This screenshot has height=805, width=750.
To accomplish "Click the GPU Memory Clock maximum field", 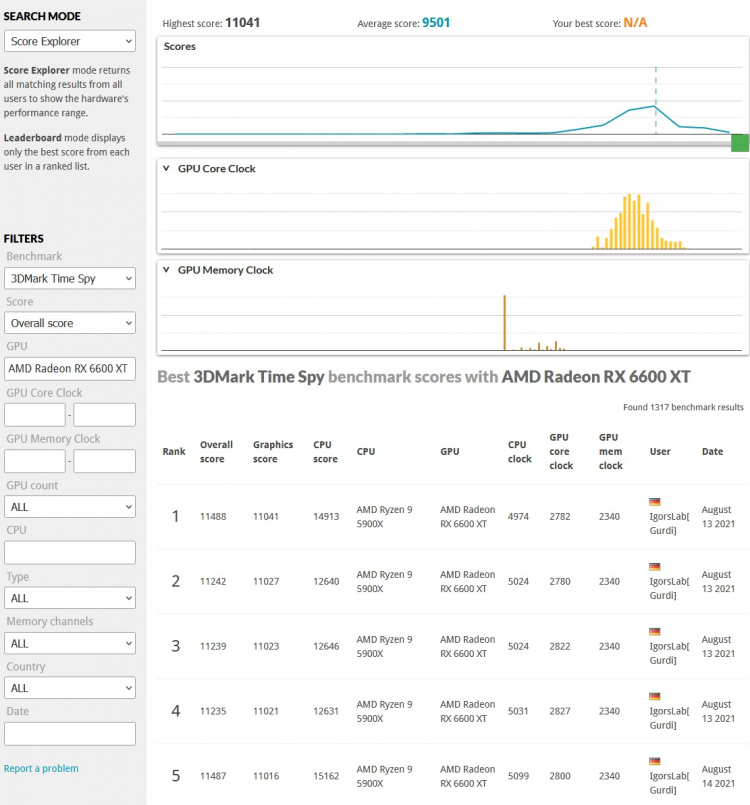I will click(x=105, y=461).
